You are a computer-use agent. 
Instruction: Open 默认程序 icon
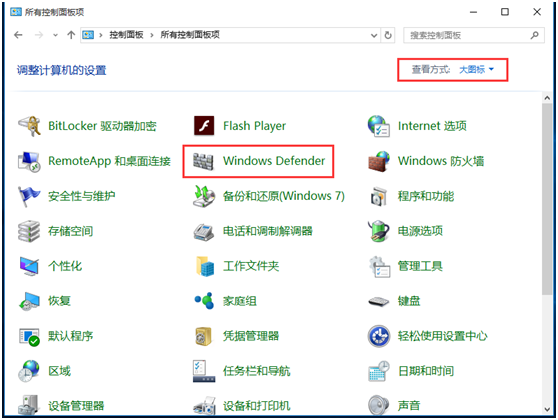(x=29, y=337)
